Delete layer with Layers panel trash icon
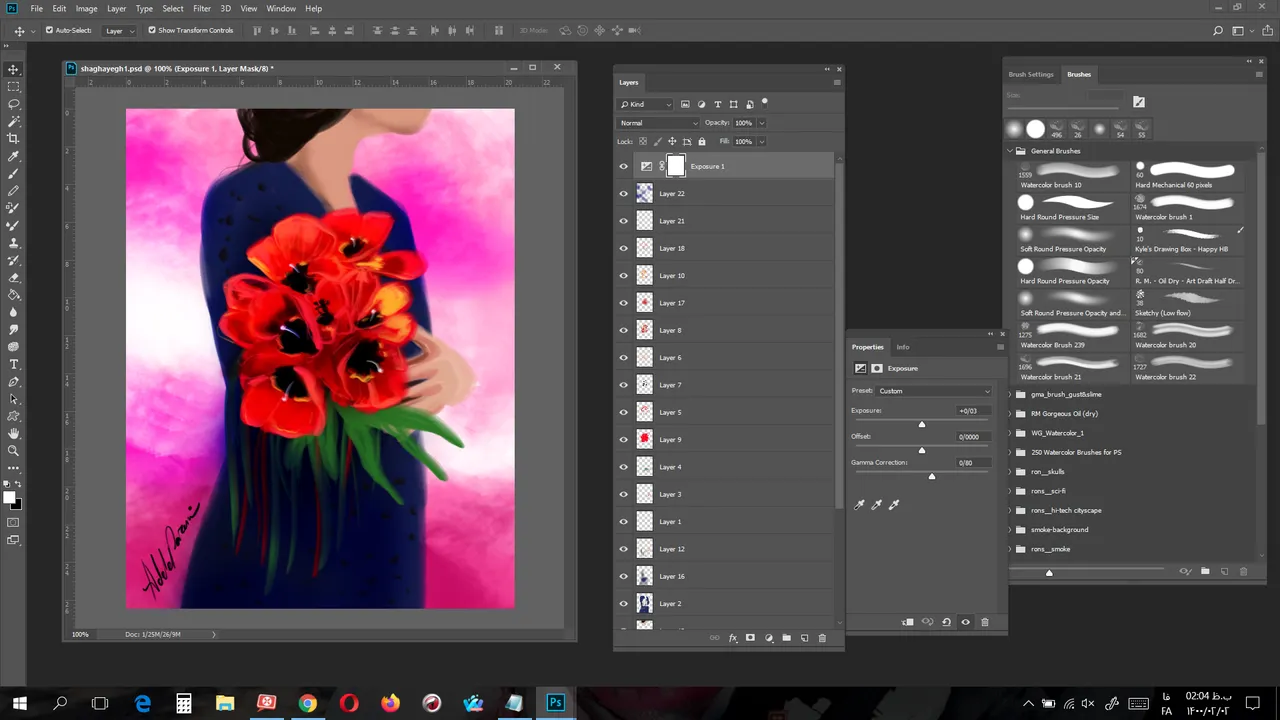 pyautogui.click(x=822, y=637)
